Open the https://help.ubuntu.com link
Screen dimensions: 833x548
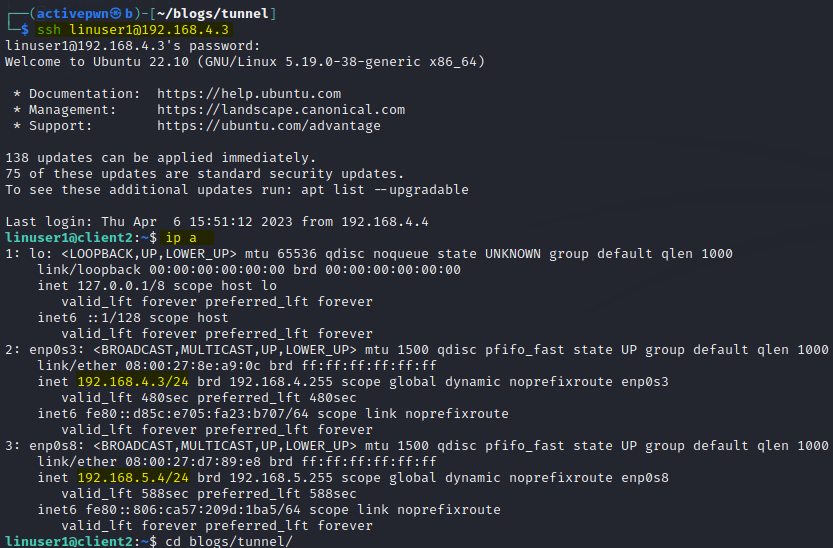tap(249, 94)
